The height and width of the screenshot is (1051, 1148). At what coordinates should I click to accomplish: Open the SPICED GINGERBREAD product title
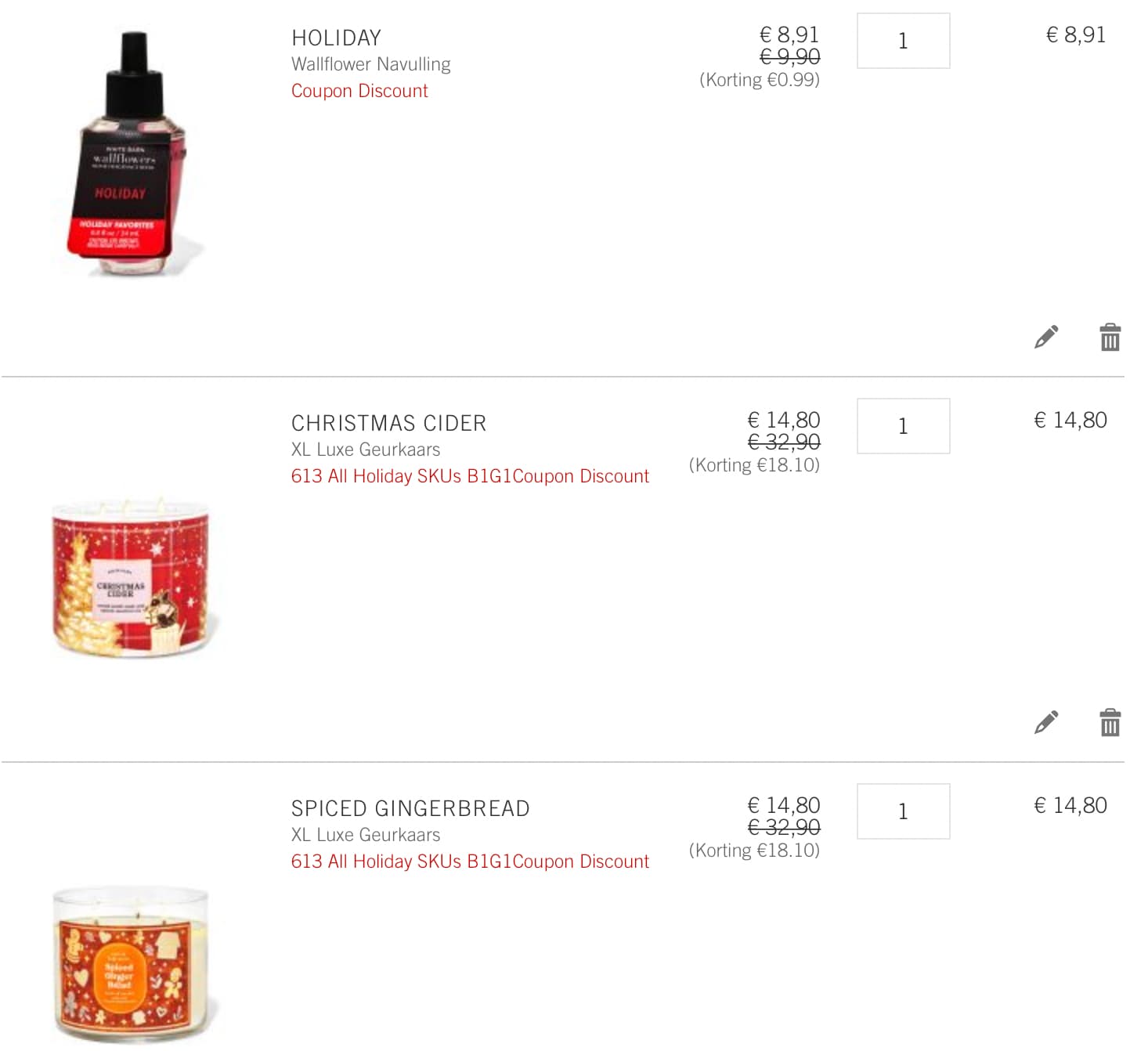click(x=410, y=808)
